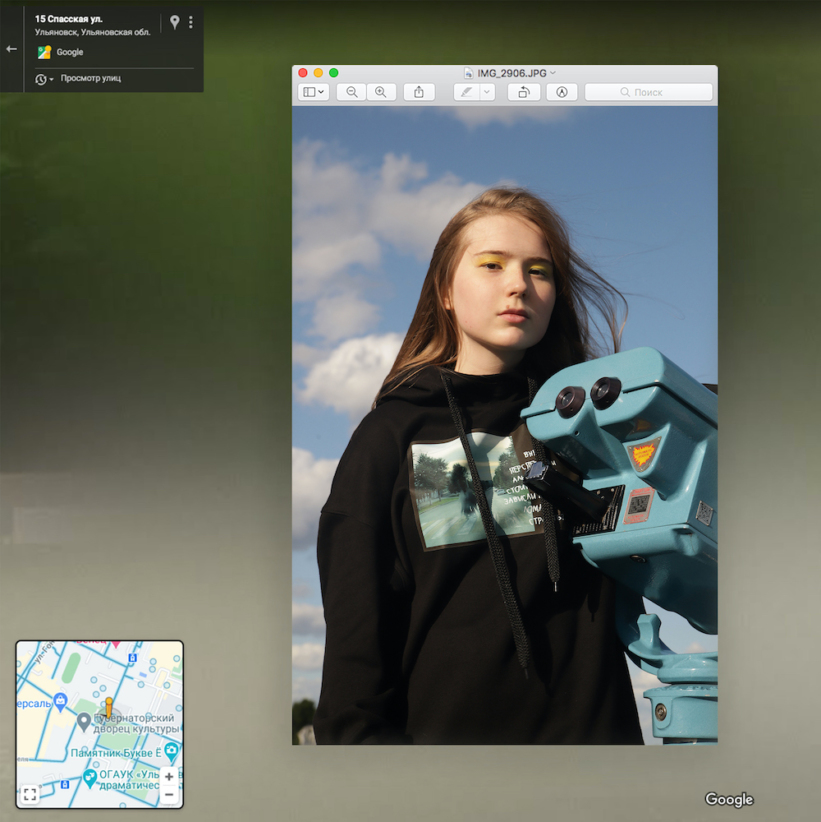Click the highlight pen tool
Viewport: 821px width, 822px height.
(466, 92)
